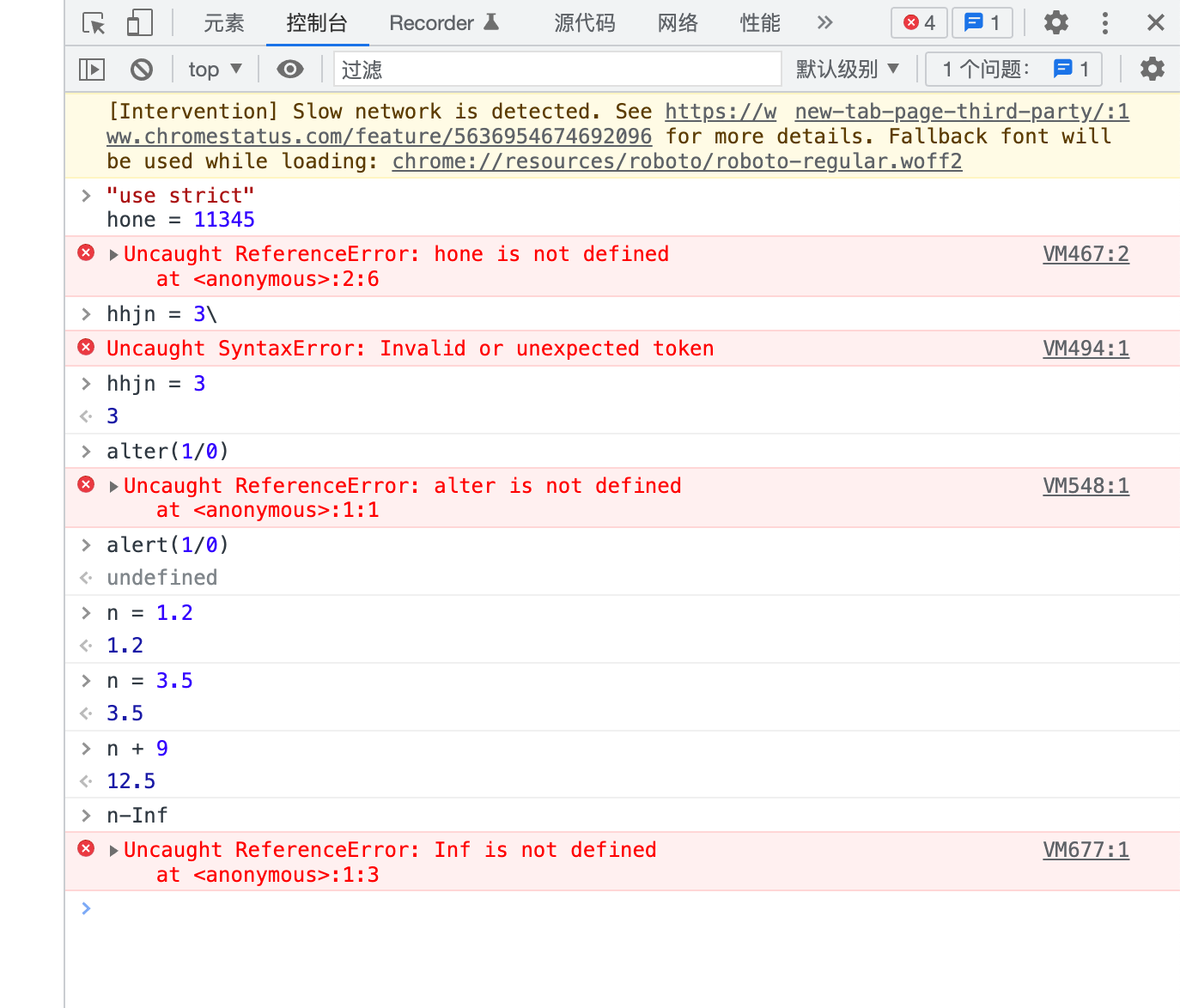Switch to the 控制台 tab
The width and height of the screenshot is (1180, 1008).
317,23
